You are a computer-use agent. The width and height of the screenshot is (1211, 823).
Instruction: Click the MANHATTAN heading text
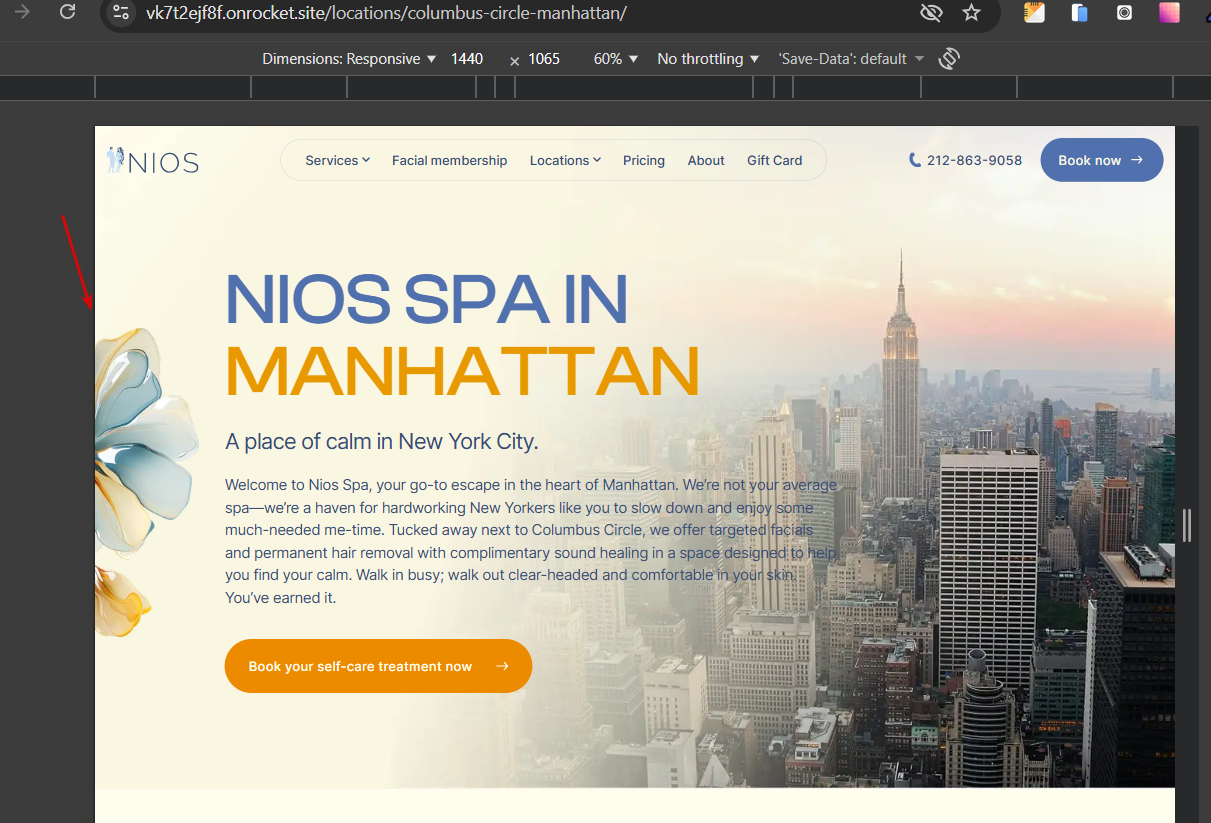[462, 372]
